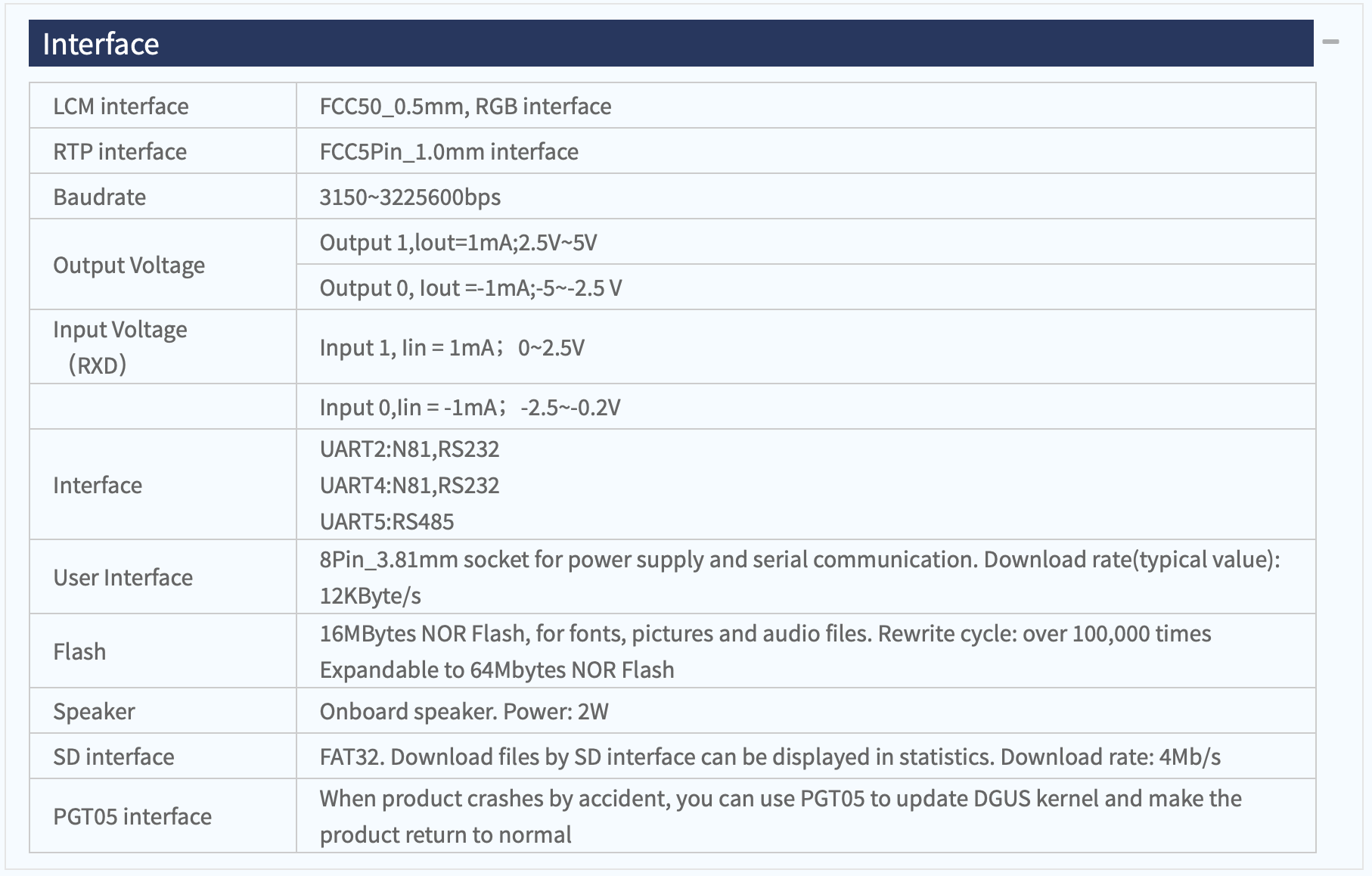Image resolution: width=1372 pixels, height=876 pixels.
Task: Select the LCM interface row label
Action: coord(121,106)
